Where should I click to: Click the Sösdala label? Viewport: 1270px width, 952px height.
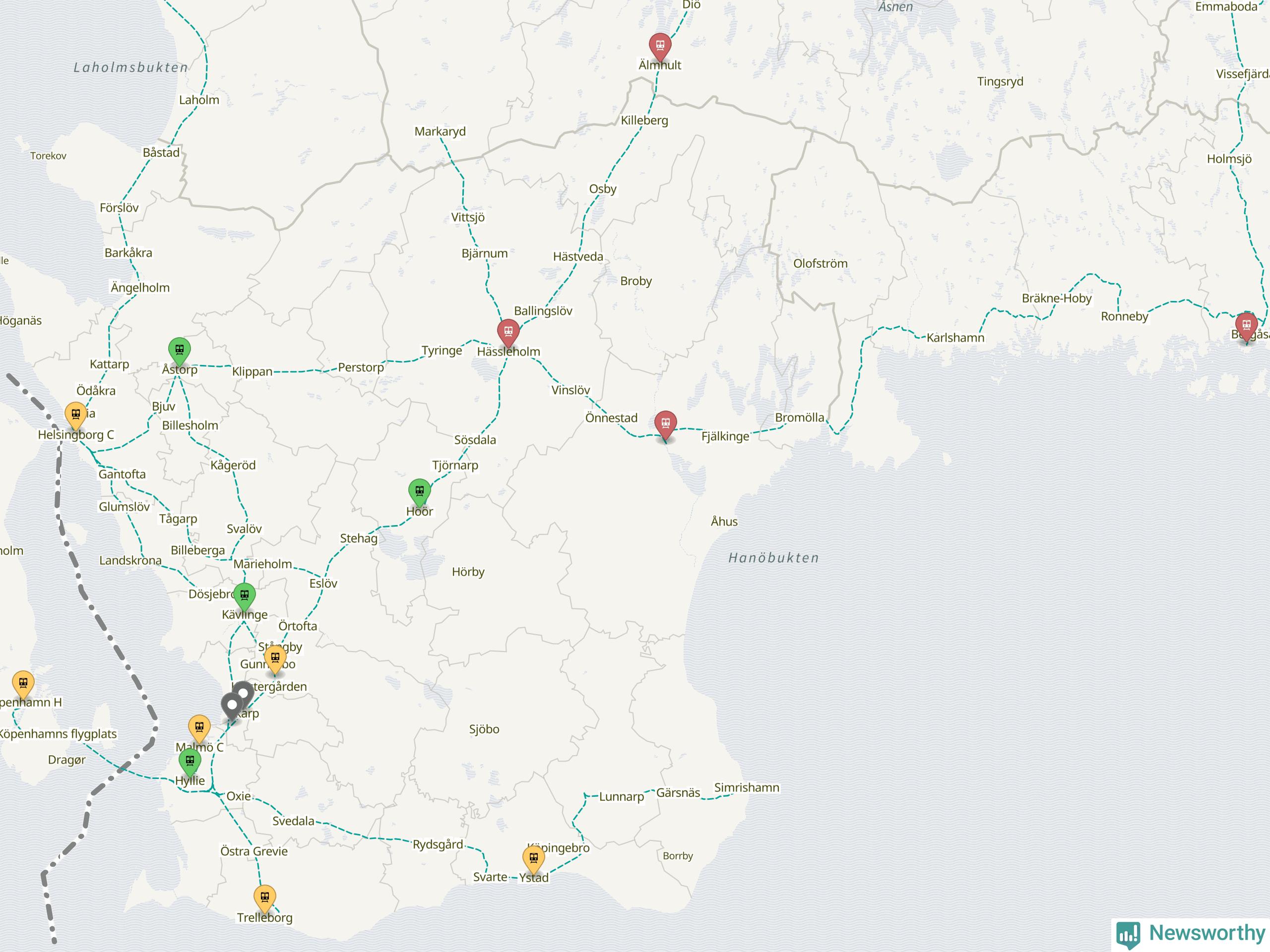[x=474, y=440]
